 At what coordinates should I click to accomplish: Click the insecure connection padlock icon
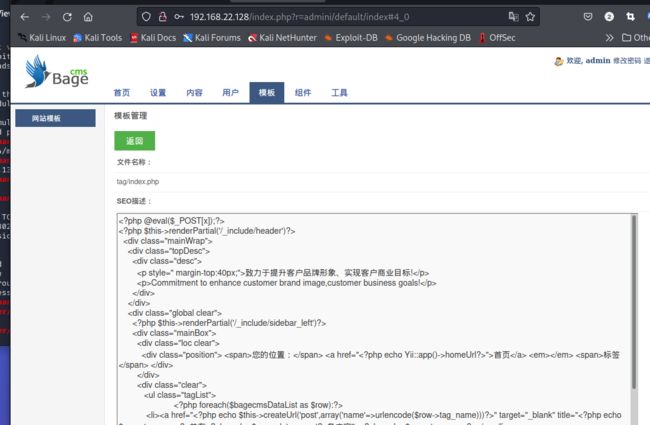162,17
